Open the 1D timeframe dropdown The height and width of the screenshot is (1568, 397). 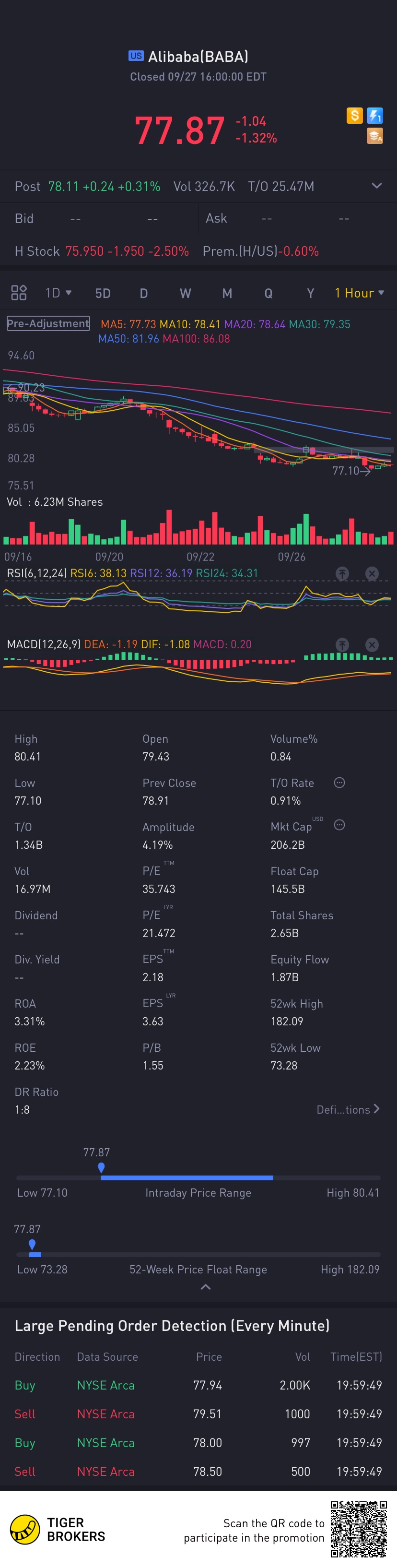point(58,293)
